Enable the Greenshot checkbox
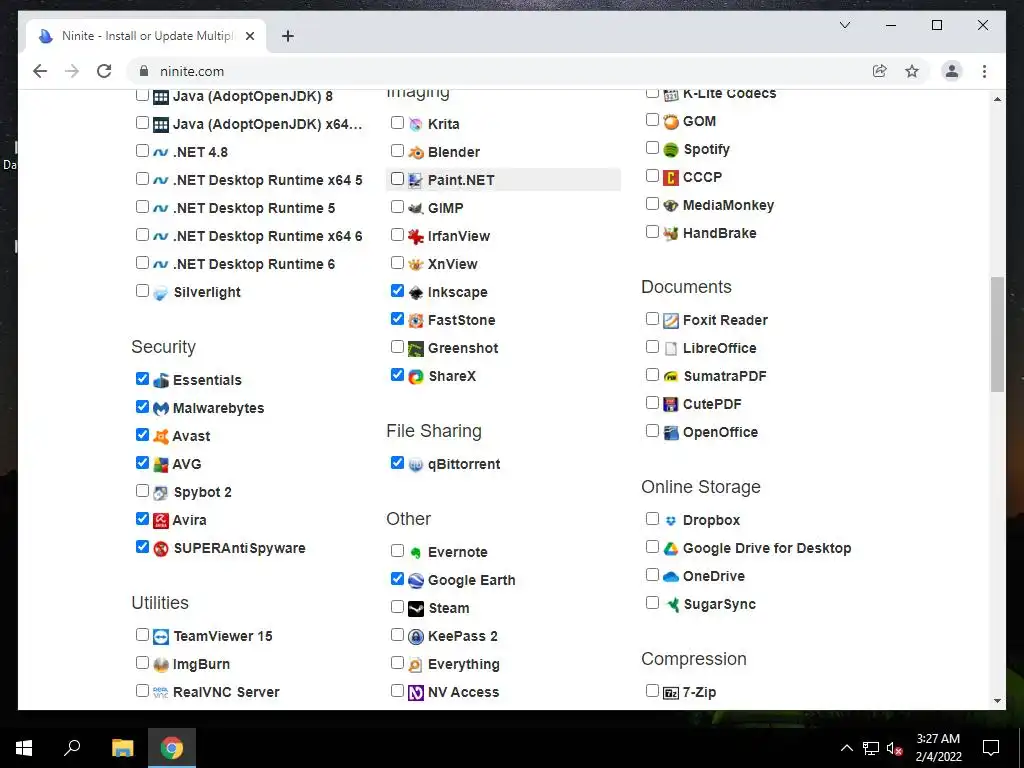 pos(397,347)
